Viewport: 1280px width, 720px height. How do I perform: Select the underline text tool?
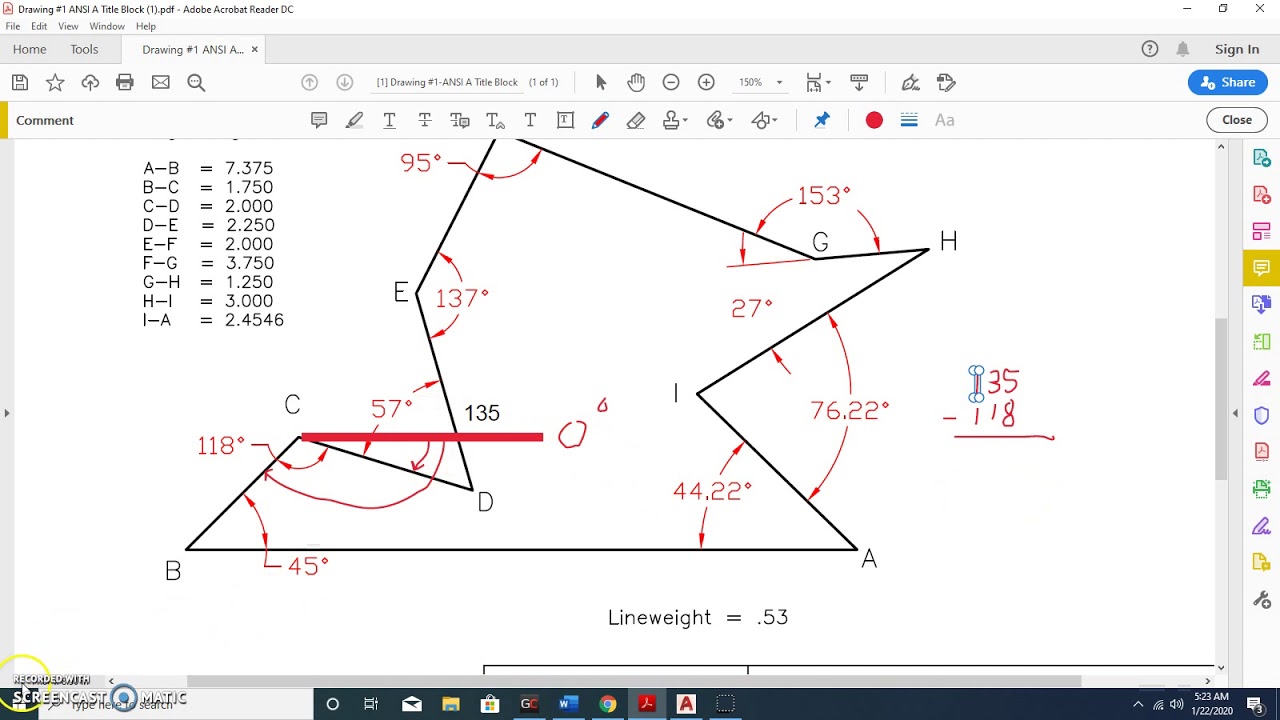(x=389, y=120)
